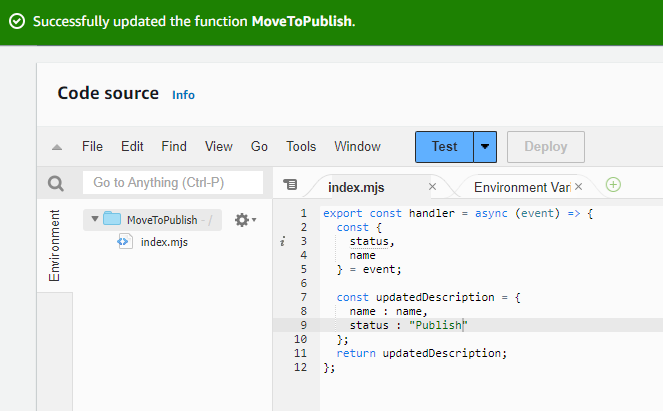Toggle the Environment side panel tab
Screen dimensions: 663x411
[x=55, y=246]
